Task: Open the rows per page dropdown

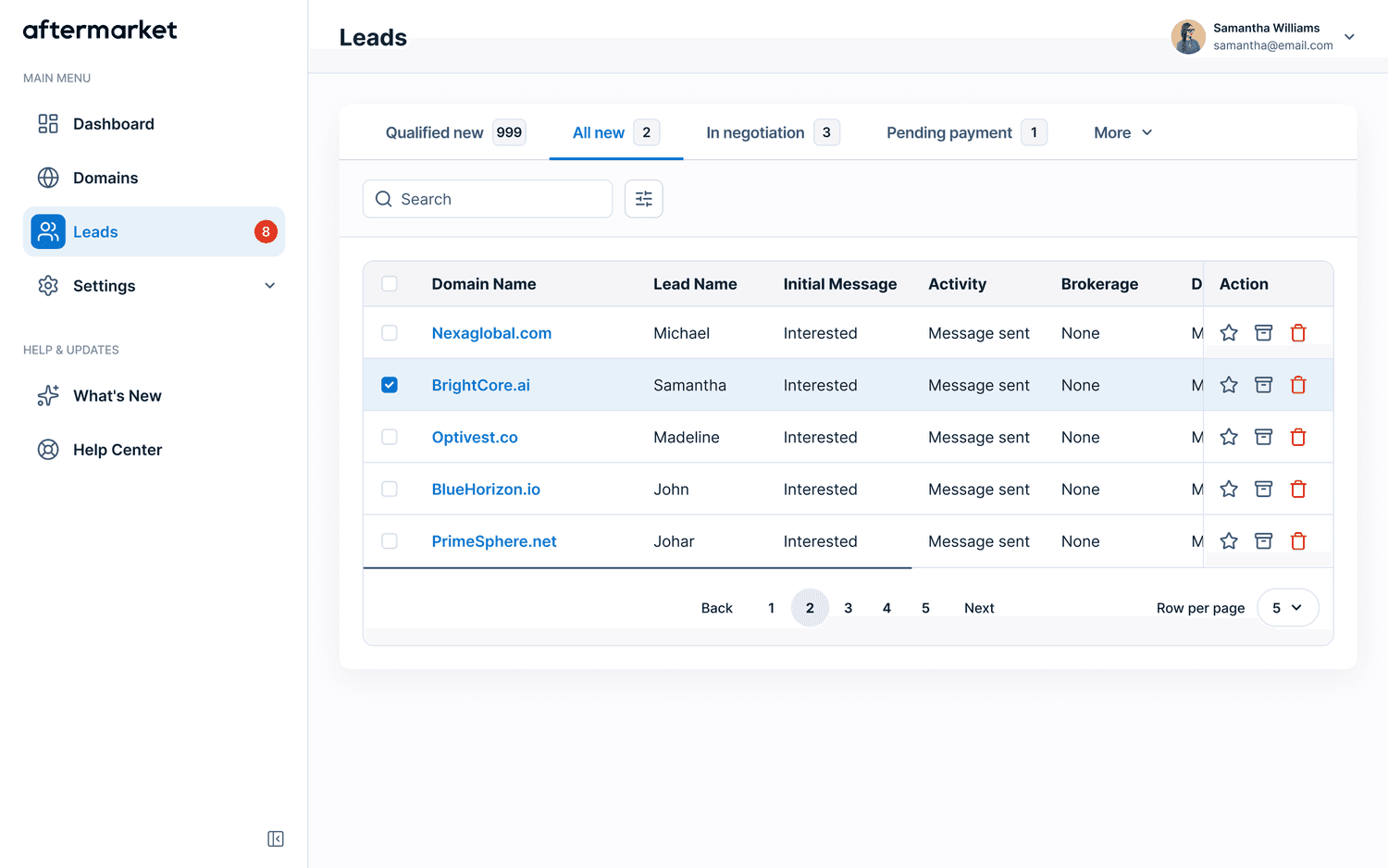Action: [1287, 608]
